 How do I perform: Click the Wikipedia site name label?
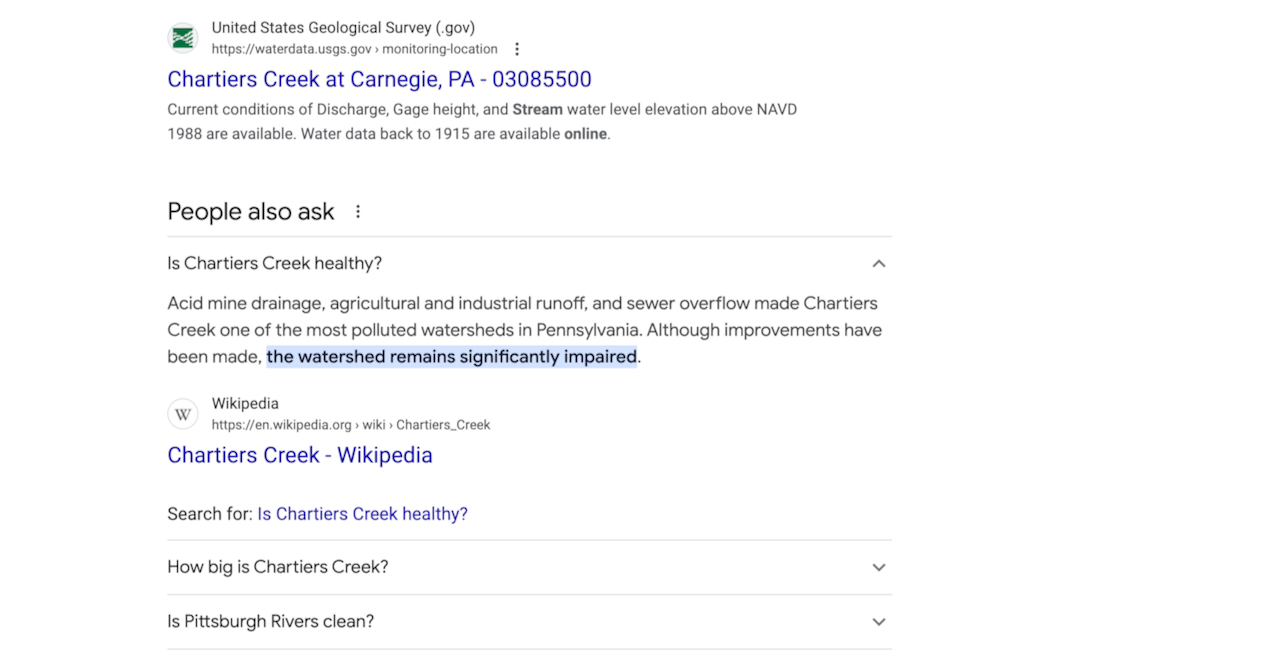pyautogui.click(x=245, y=404)
